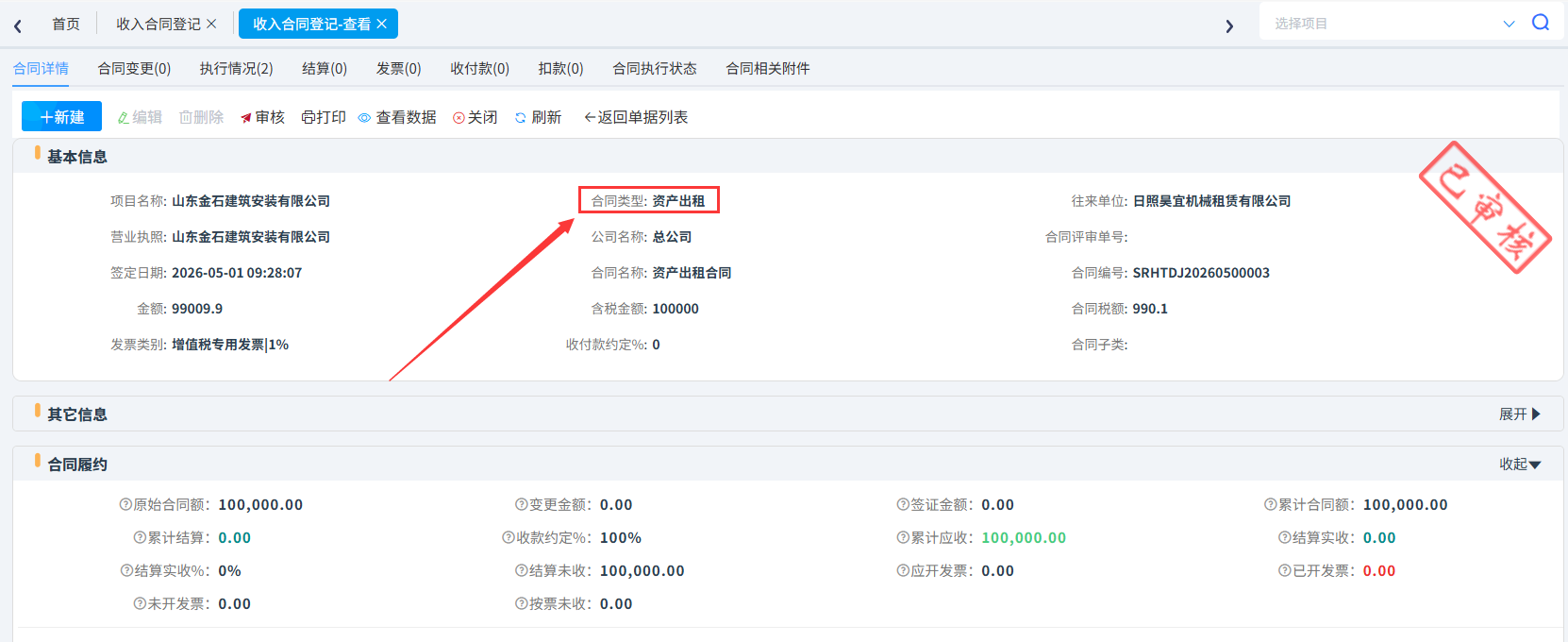Screen dimensions: 1568x642
Task: Switch to 执行情况(2) tab
Action: tap(236, 68)
